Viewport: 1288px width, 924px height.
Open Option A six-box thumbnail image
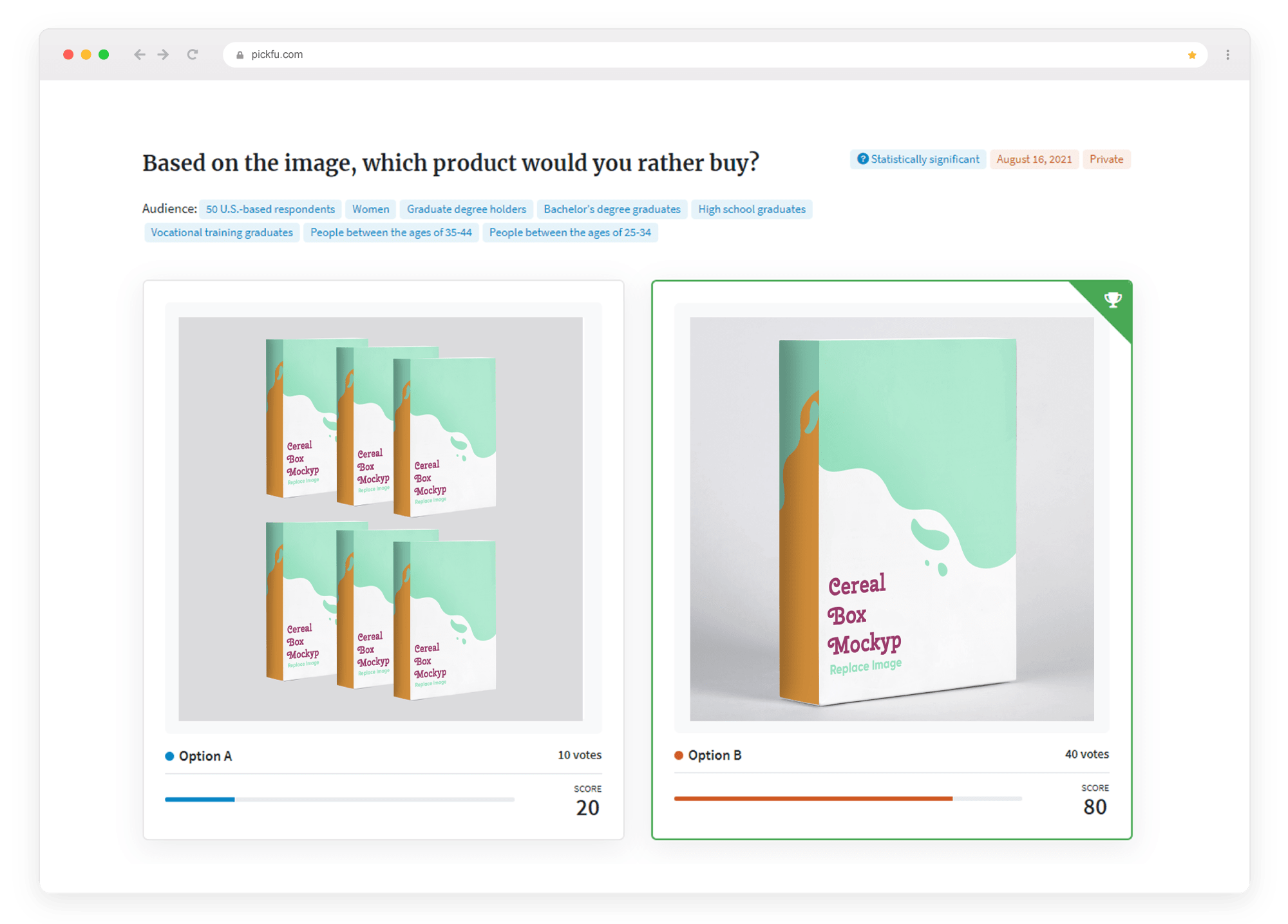point(381,518)
